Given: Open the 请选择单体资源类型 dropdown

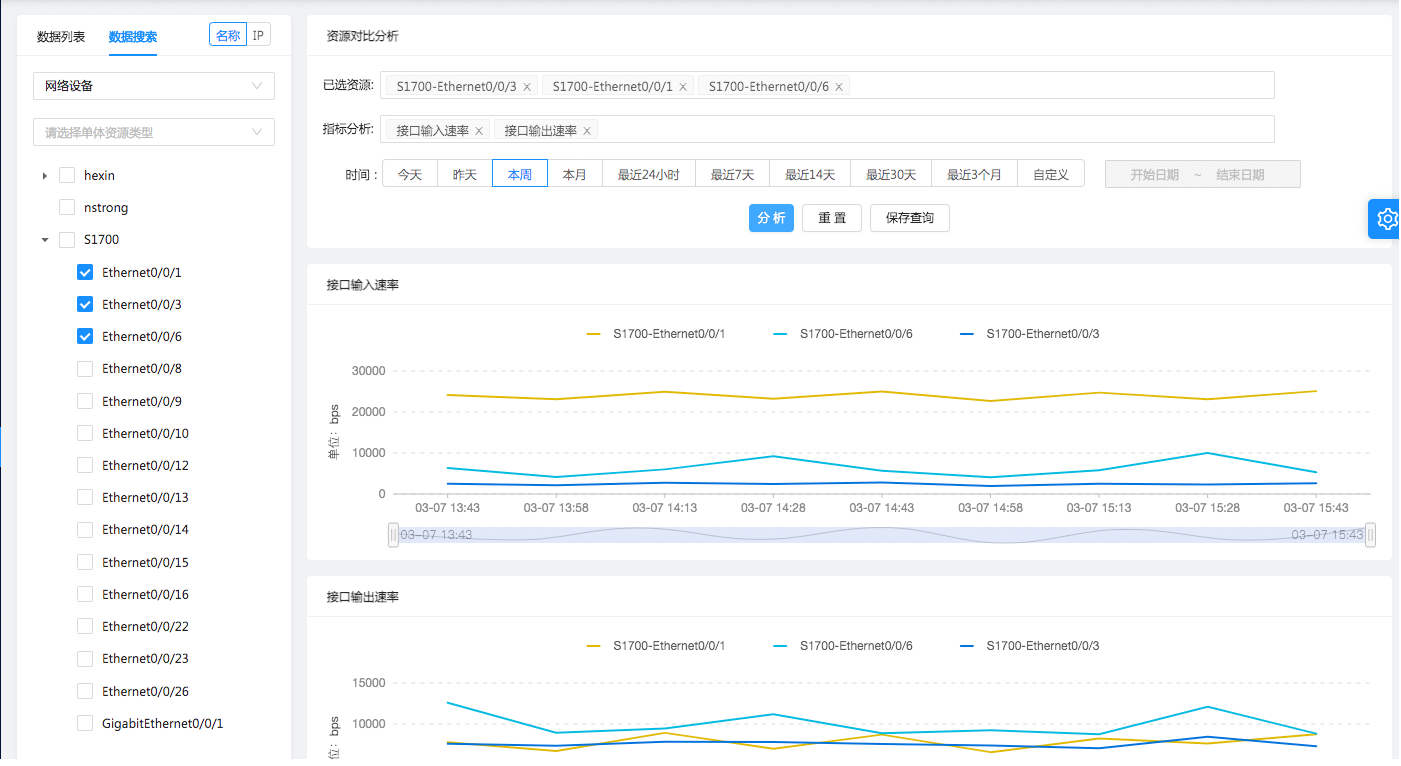Looking at the screenshot, I should [153, 132].
